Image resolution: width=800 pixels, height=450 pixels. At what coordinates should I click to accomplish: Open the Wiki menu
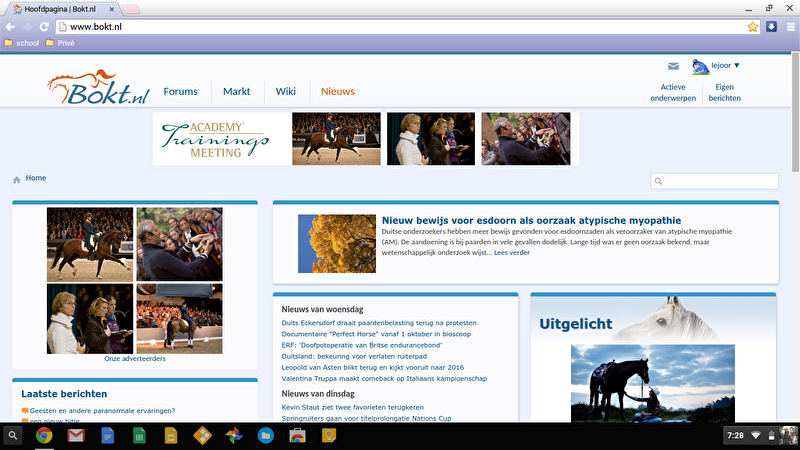pos(286,91)
